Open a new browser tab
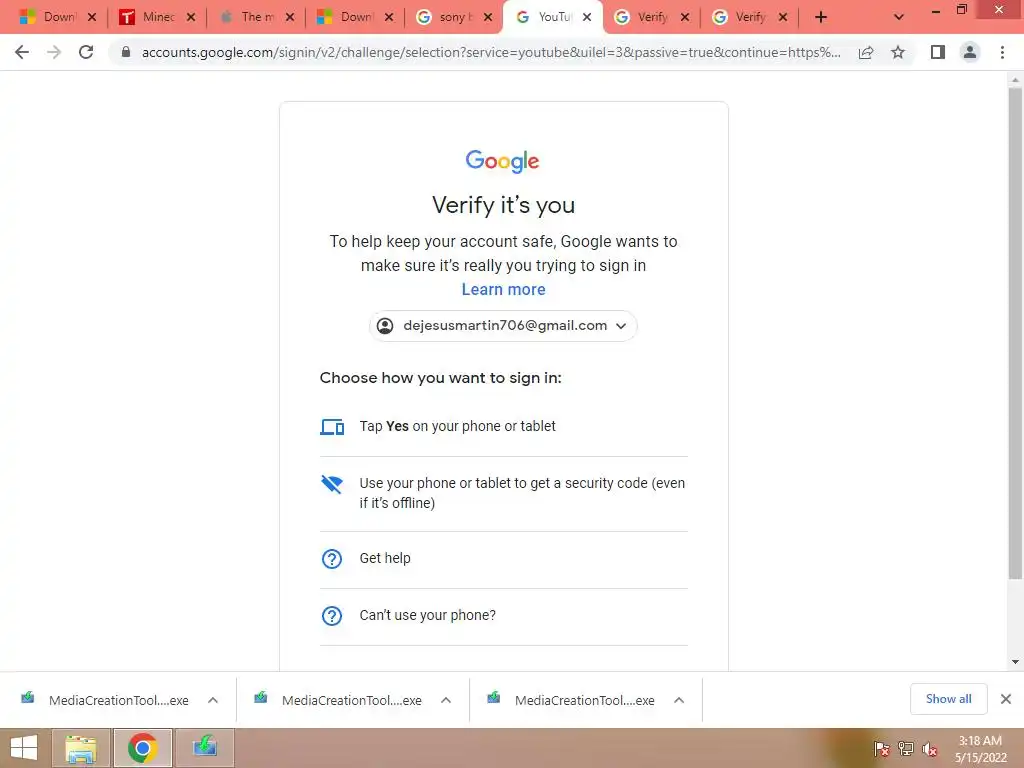Image resolution: width=1024 pixels, height=768 pixels. (x=821, y=17)
